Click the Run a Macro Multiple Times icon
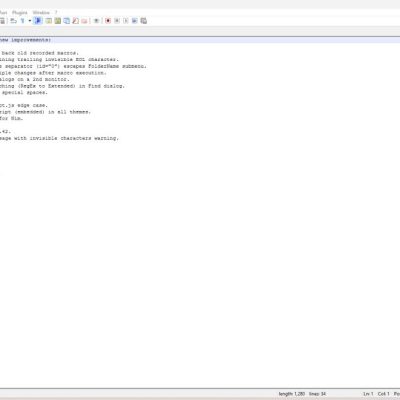This screenshot has width=400, height=400. point(135,21)
